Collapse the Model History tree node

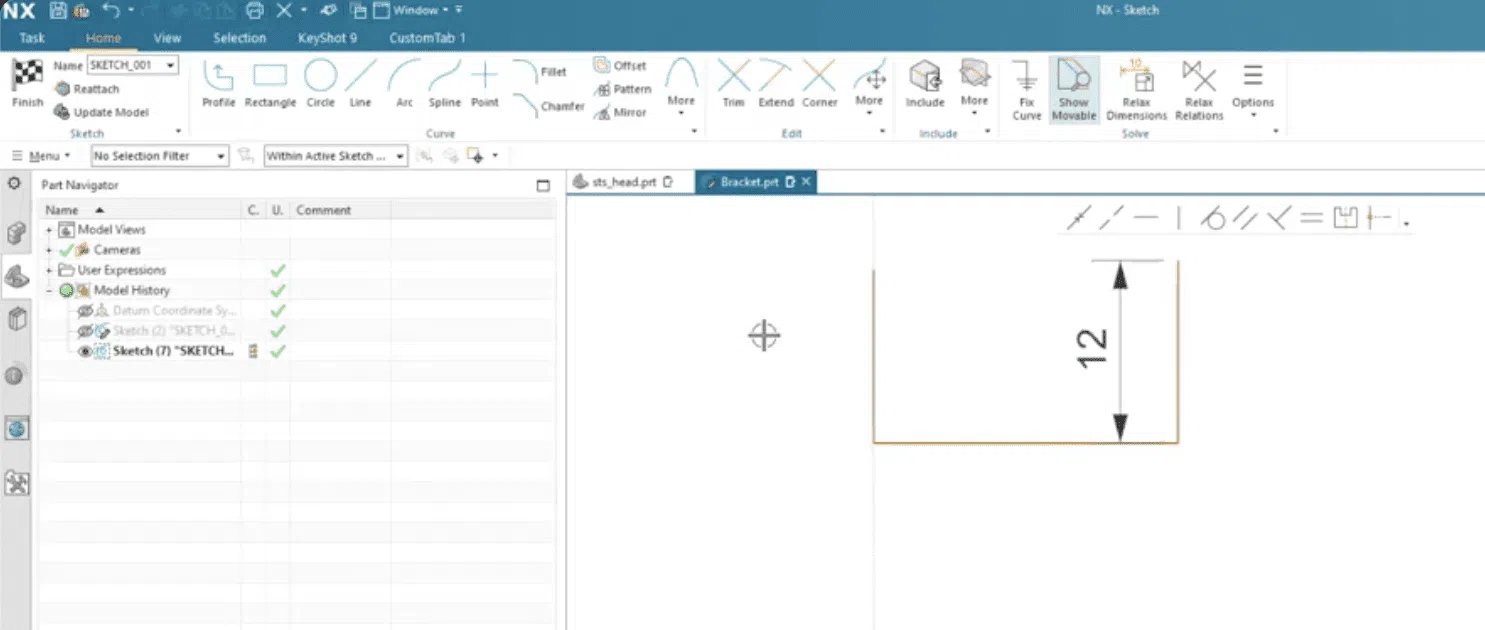pos(49,290)
